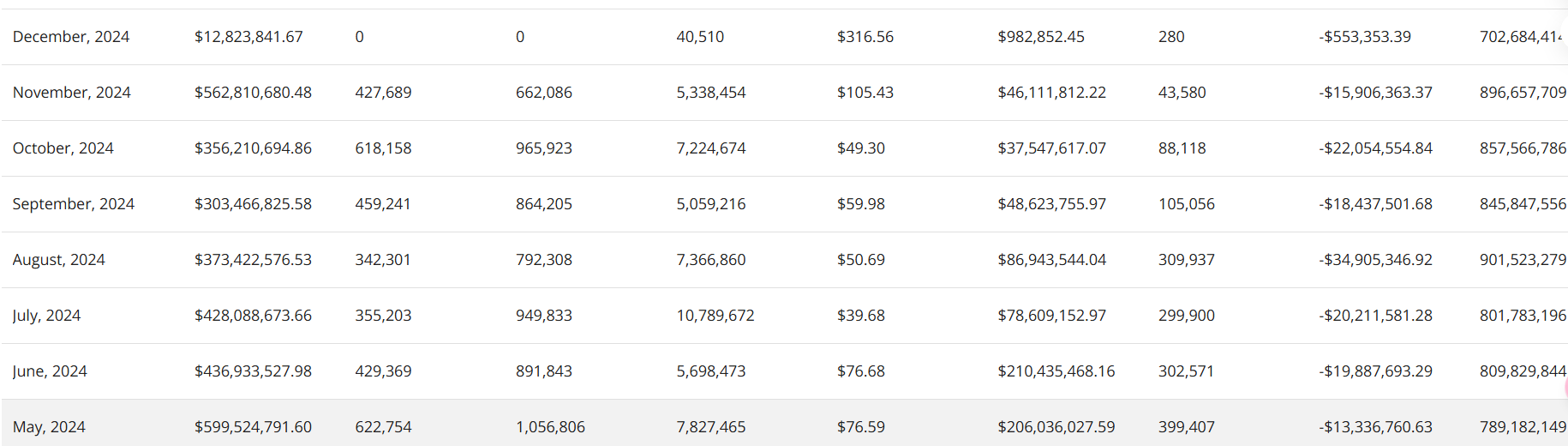Click the October, 2024 row label

click(x=63, y=148)
